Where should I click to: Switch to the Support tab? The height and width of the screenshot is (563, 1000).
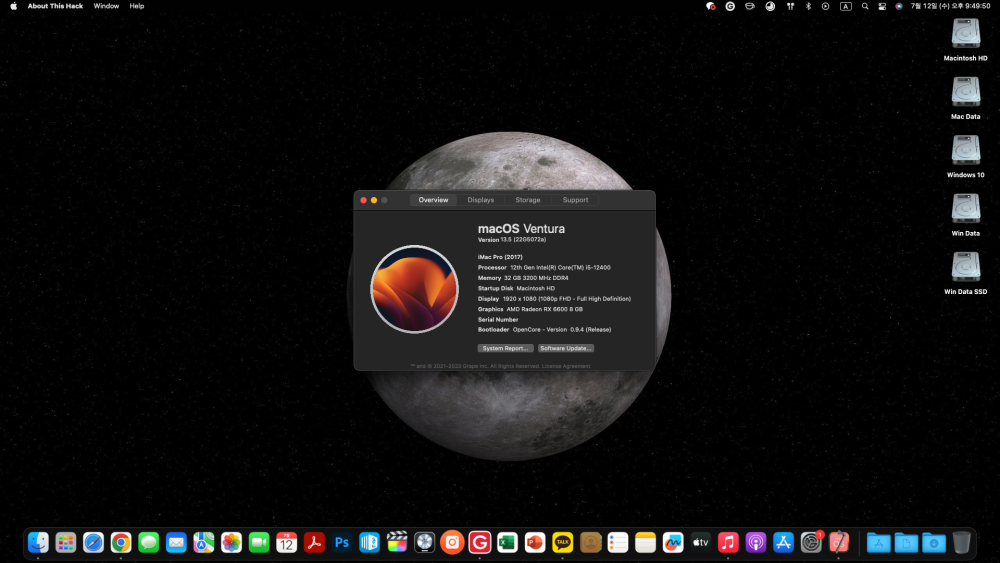pyautogui.click(x=575, y=200)
